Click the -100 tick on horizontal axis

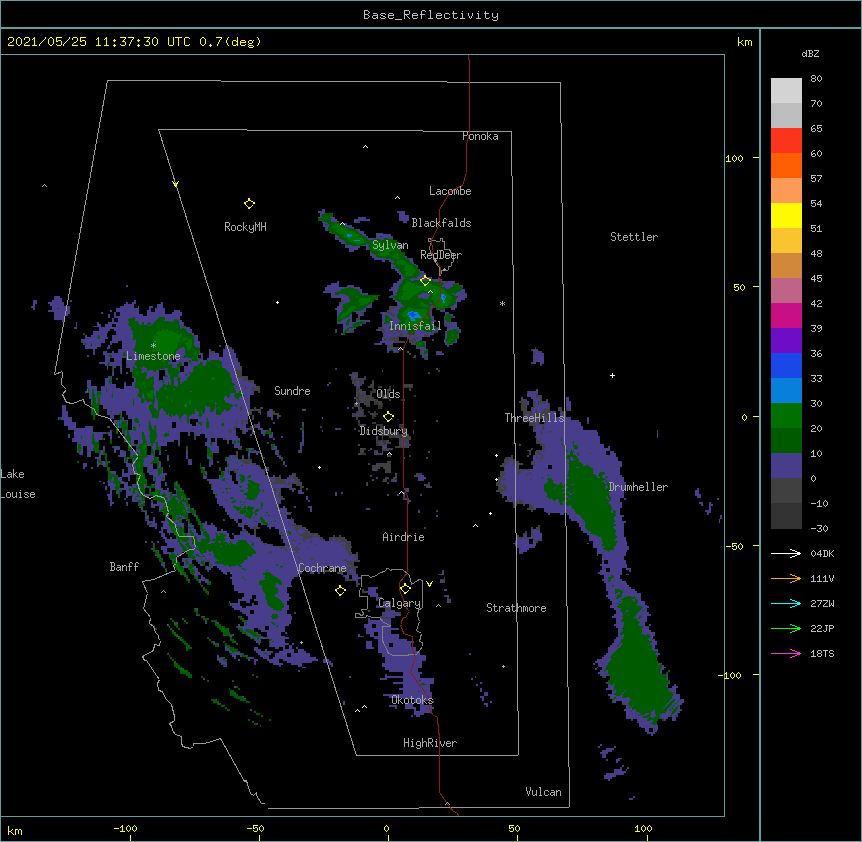pos(126,828)
